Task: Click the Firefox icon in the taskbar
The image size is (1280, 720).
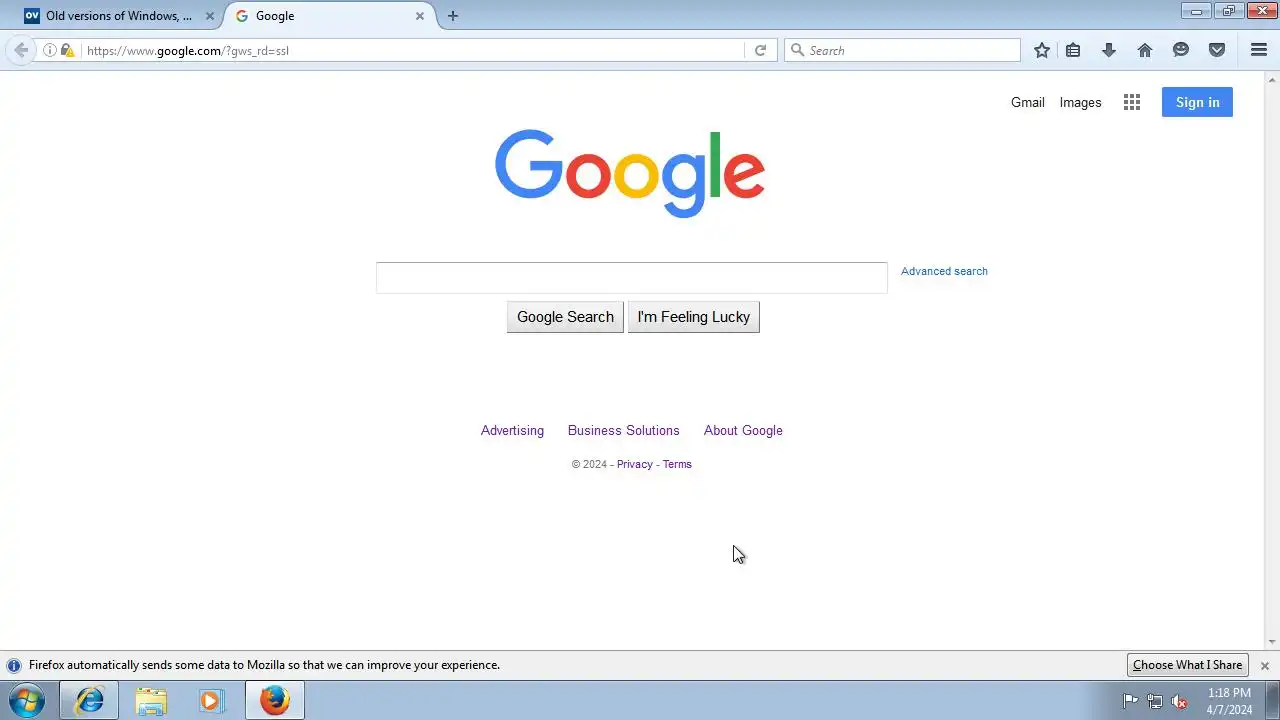Action: 275,701
